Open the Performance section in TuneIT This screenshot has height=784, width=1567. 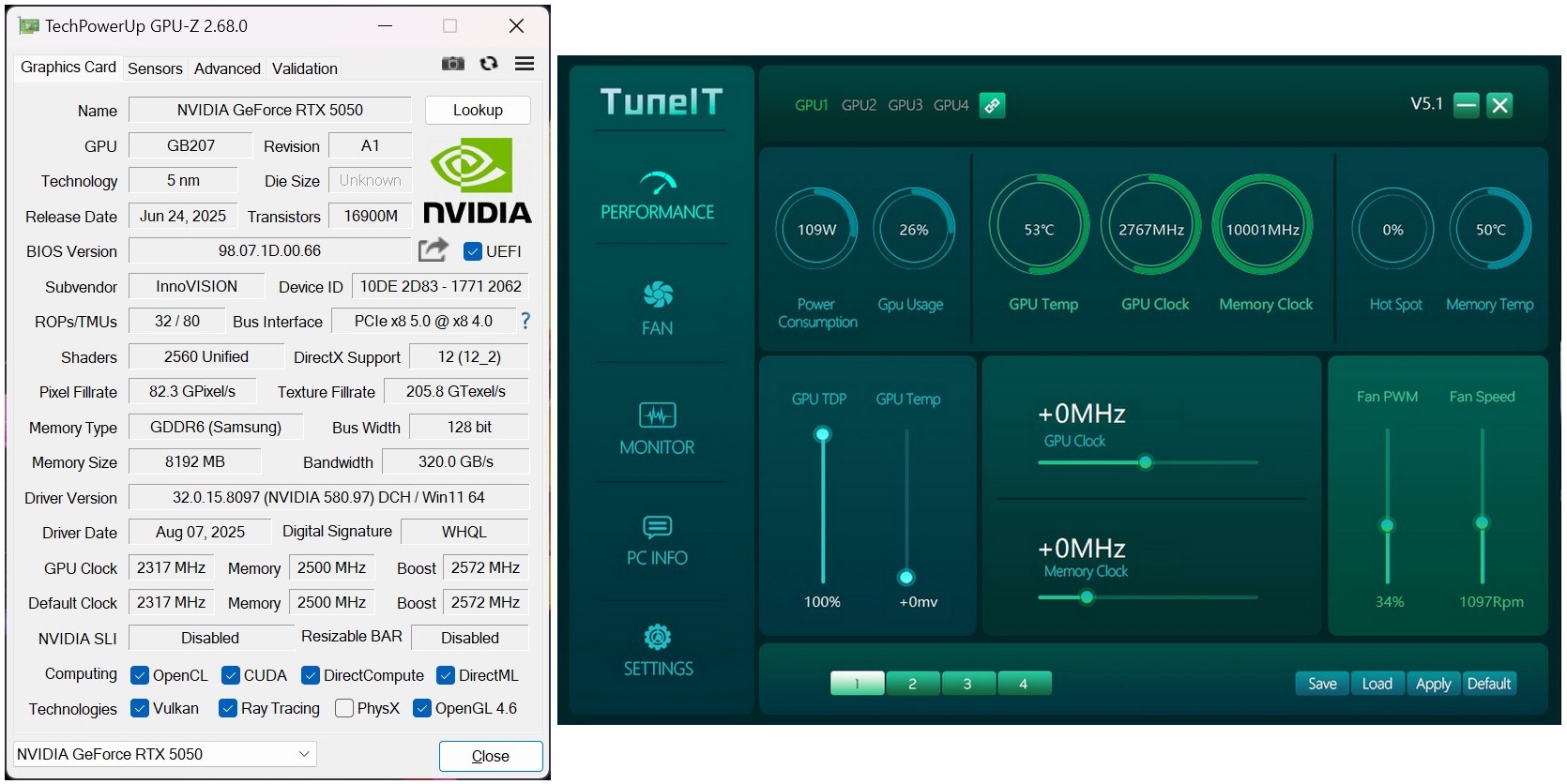pyautogui.click(x=658, y=195)
